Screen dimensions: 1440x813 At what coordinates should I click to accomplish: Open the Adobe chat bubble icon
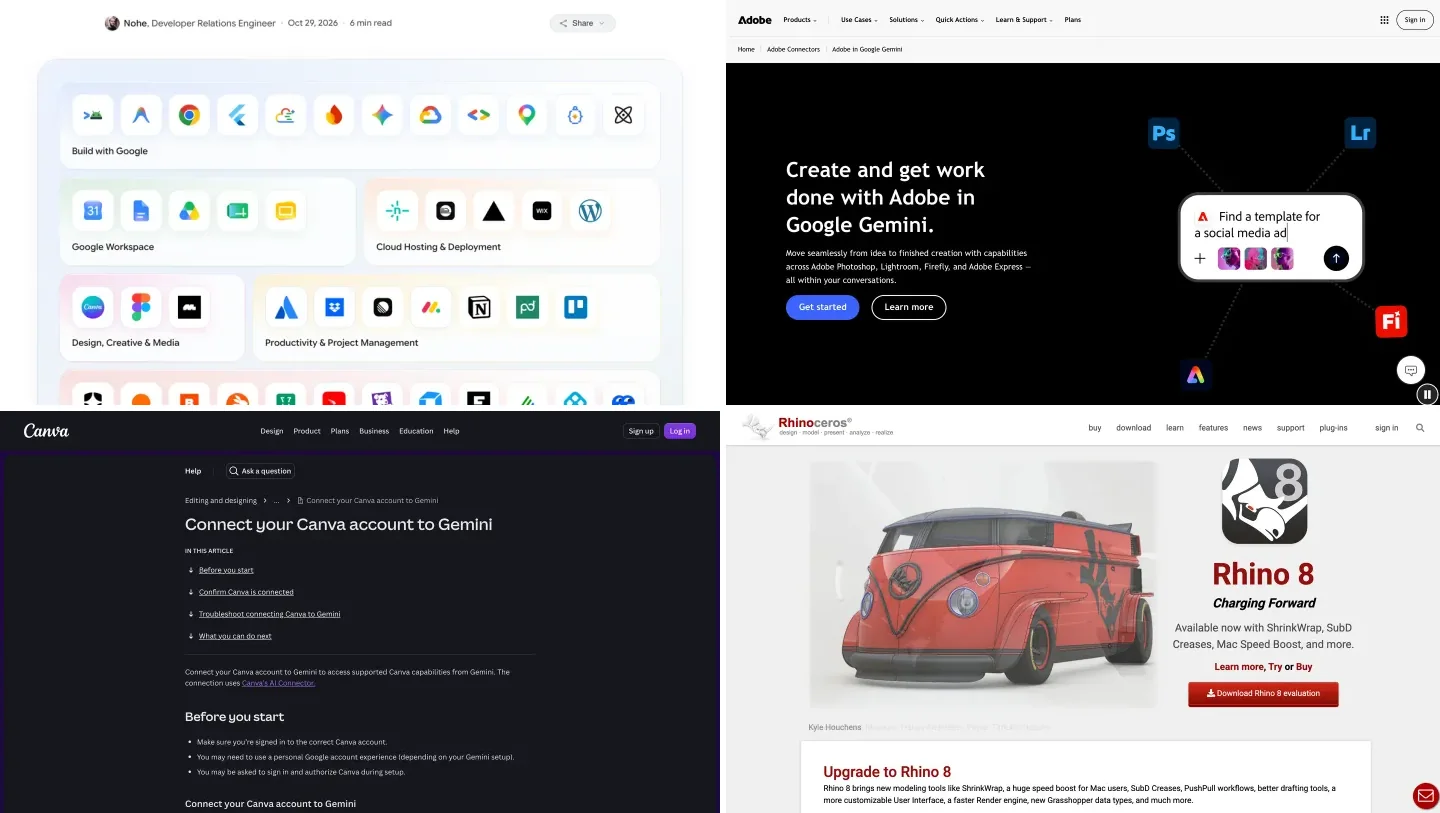click(1411, 370)
